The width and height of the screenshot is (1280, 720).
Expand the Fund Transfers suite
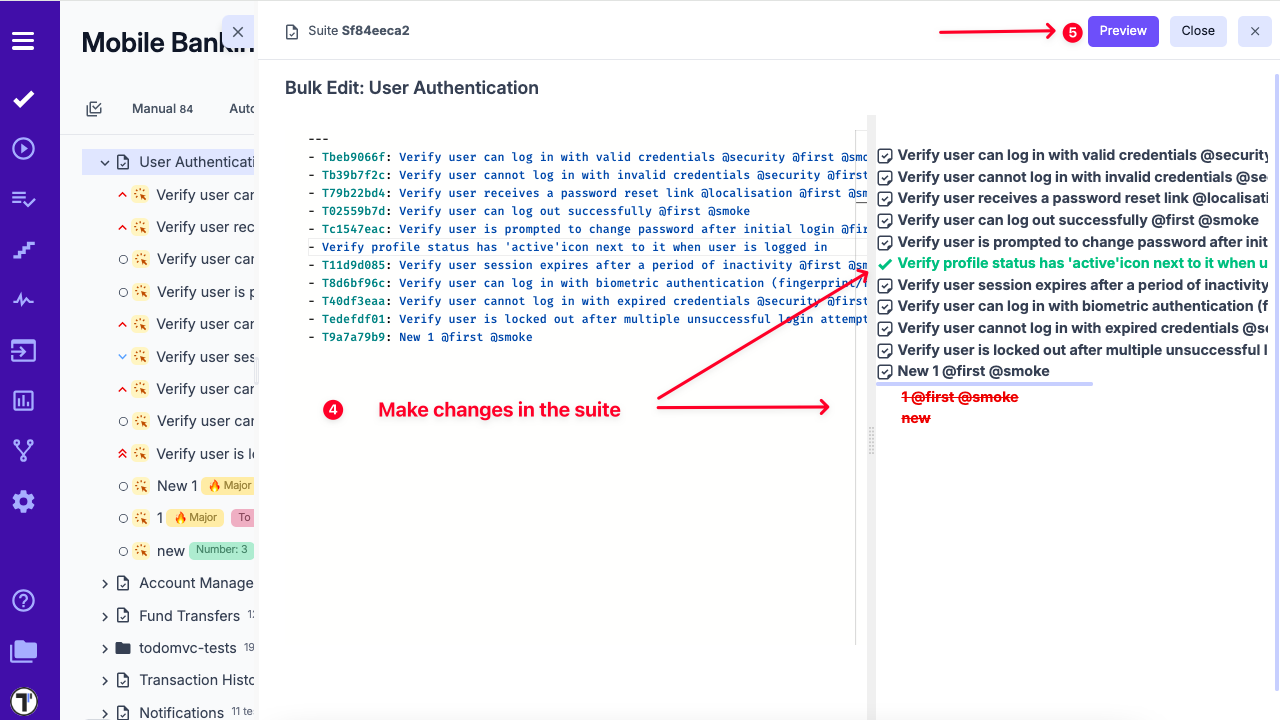pos(105,616)
